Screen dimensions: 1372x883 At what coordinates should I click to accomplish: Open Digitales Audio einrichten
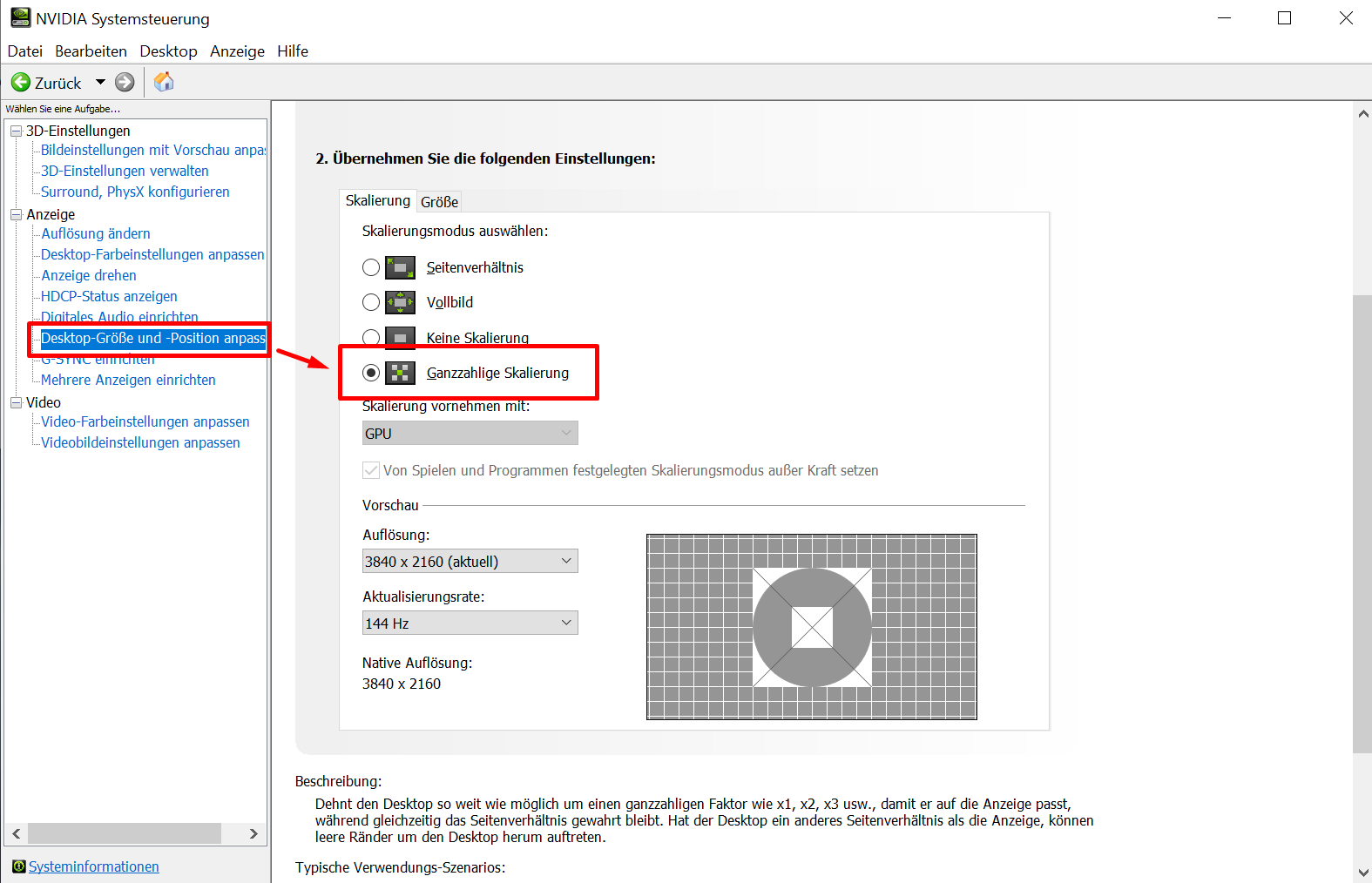(119, 315)
